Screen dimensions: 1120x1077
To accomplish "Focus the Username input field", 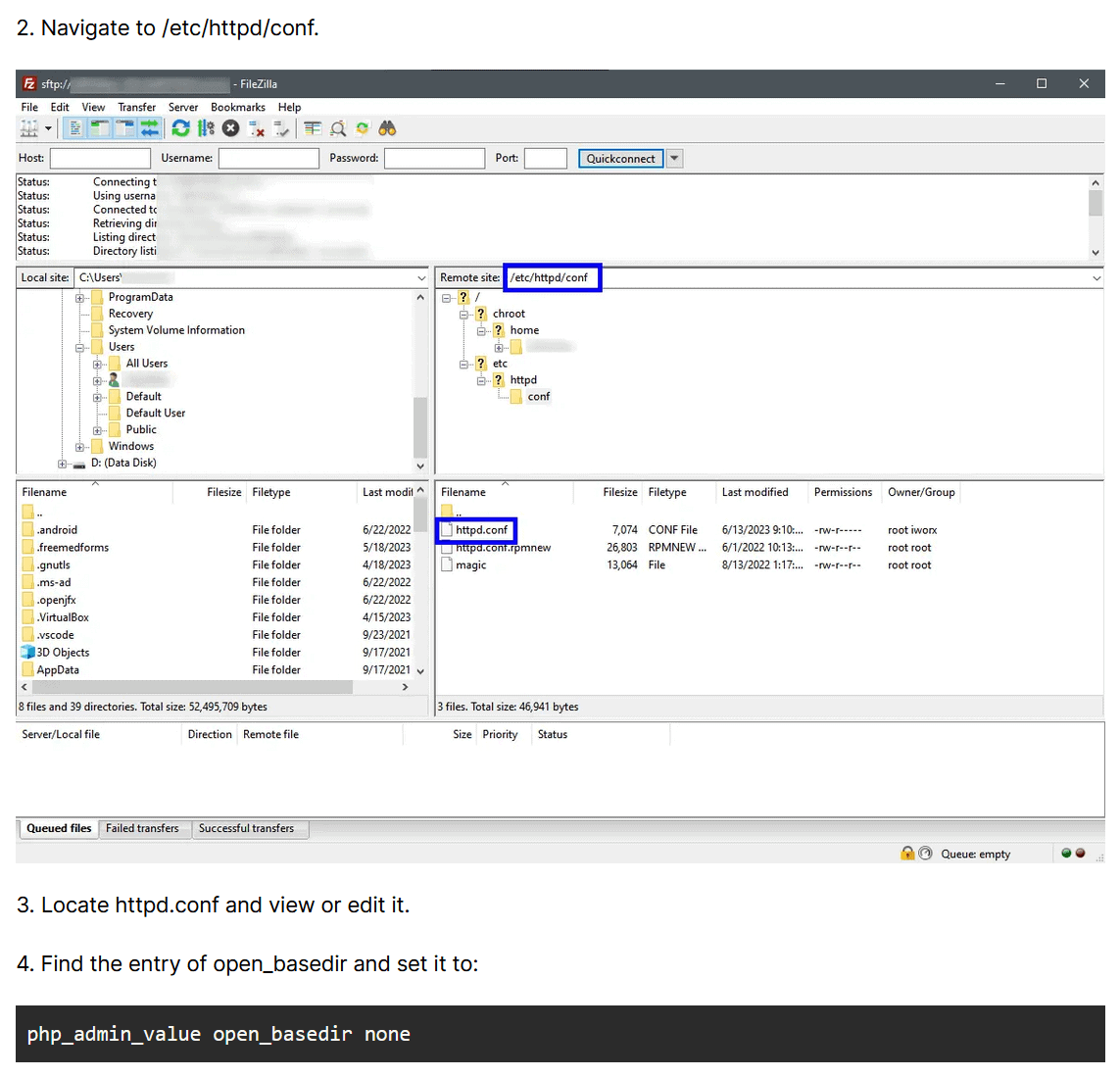I will 268,158.
